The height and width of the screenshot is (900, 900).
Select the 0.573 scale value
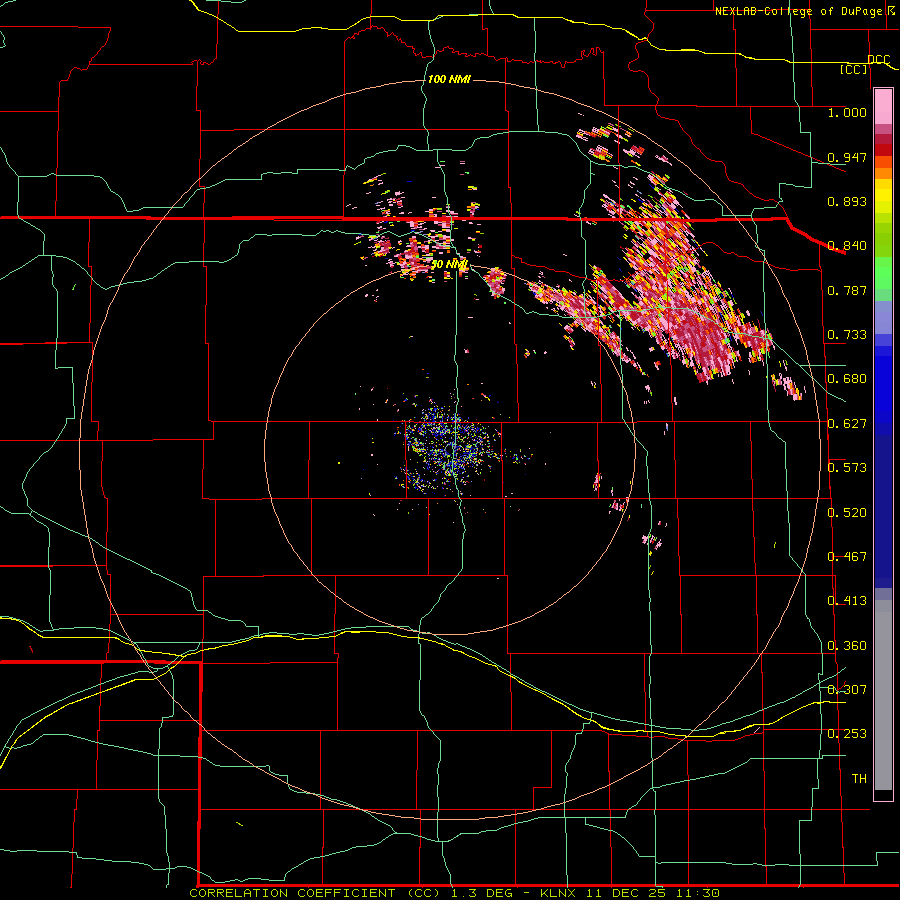(x=847, y=468)
